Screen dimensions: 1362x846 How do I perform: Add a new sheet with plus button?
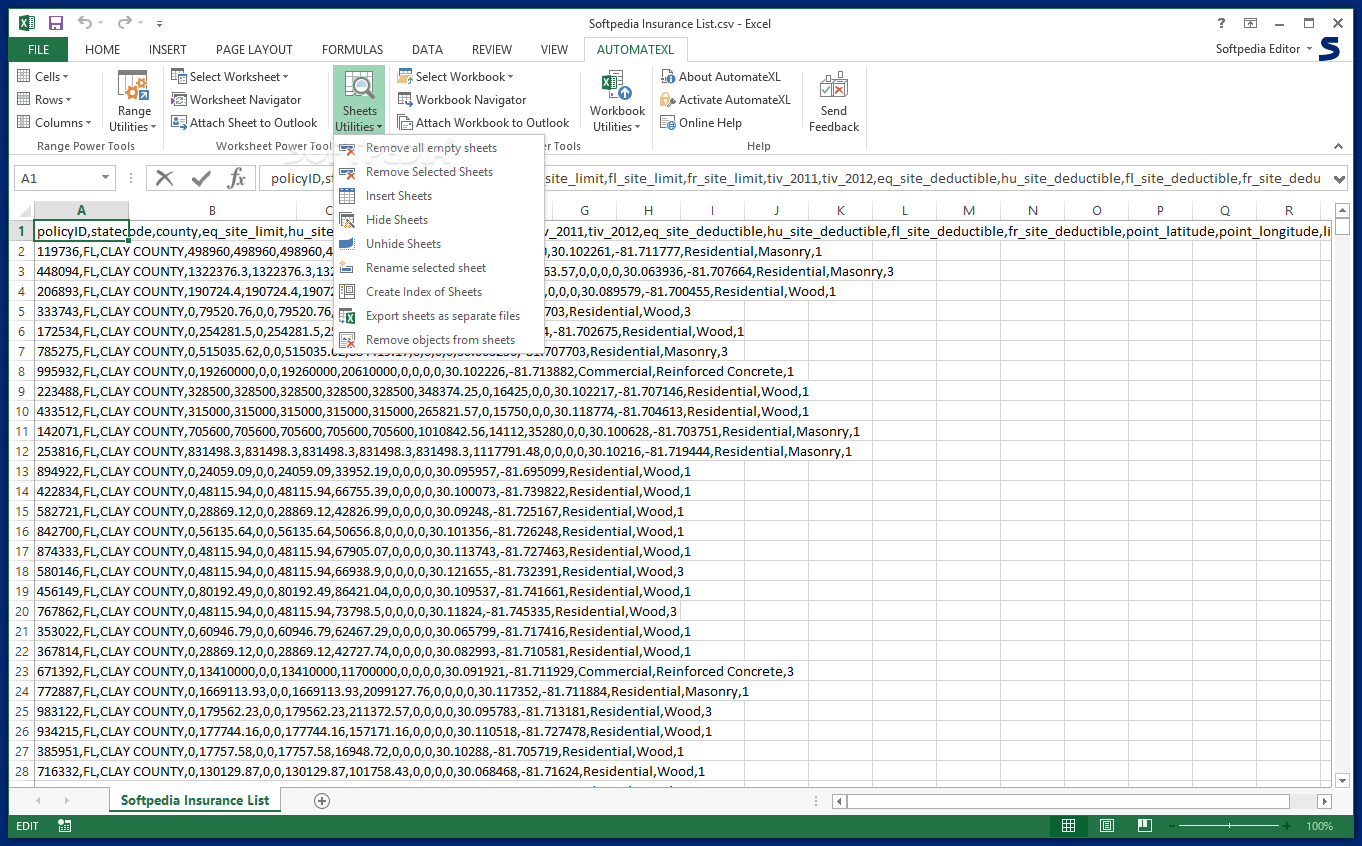tap(322, 801)
